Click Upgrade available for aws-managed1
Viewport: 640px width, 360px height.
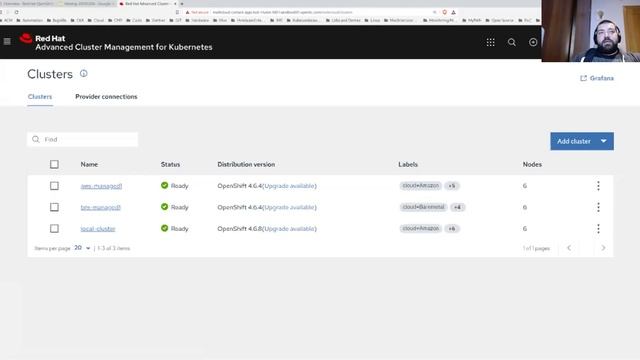pyautogui.click(x=289, y=186)
